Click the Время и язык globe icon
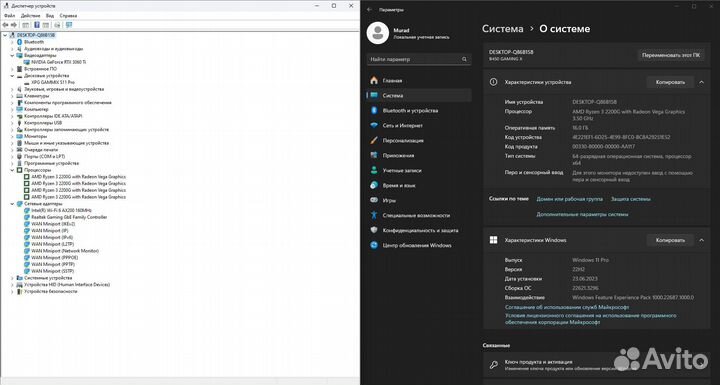The image size is (720, 385). point(374,185)
